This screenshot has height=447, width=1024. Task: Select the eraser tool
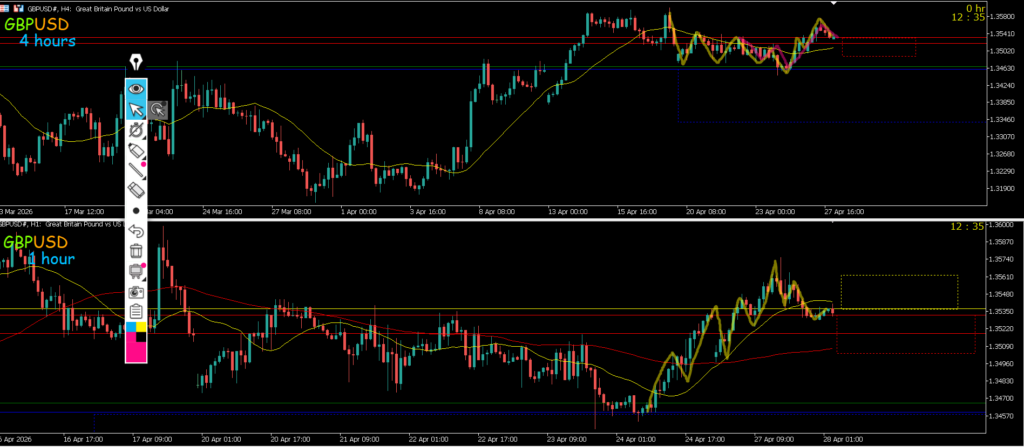(136, 189)
